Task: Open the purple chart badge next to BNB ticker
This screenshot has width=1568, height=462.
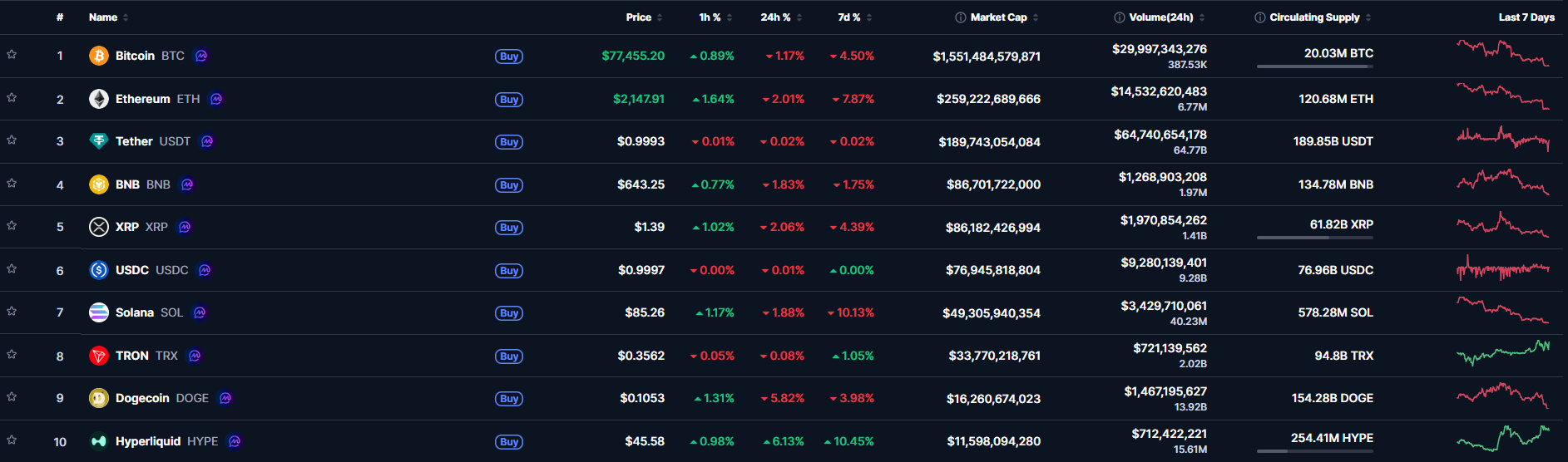Action: tap(187, 184)
